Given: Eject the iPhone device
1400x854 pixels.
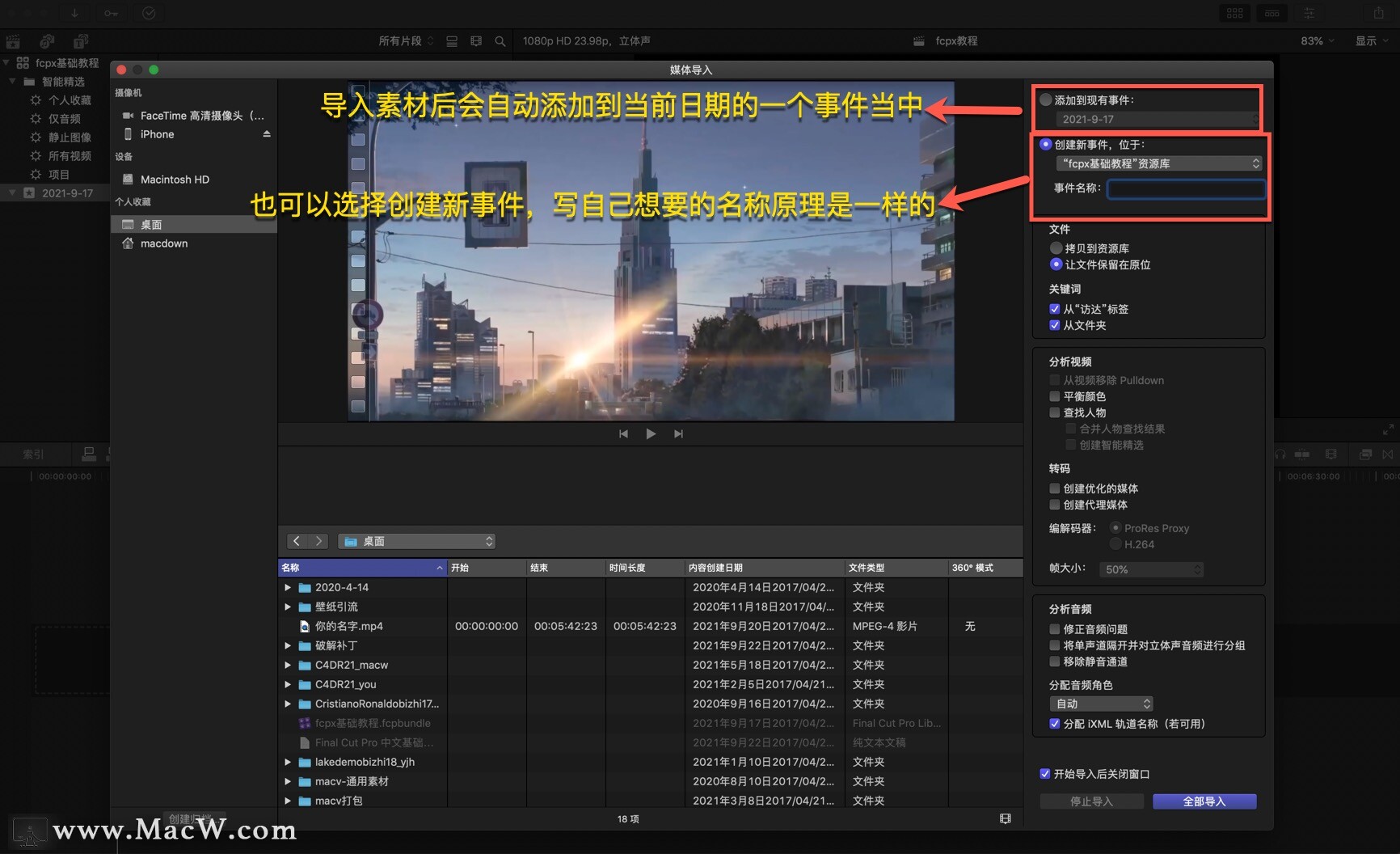Looking at the screenshot, I should click(267, 134).
